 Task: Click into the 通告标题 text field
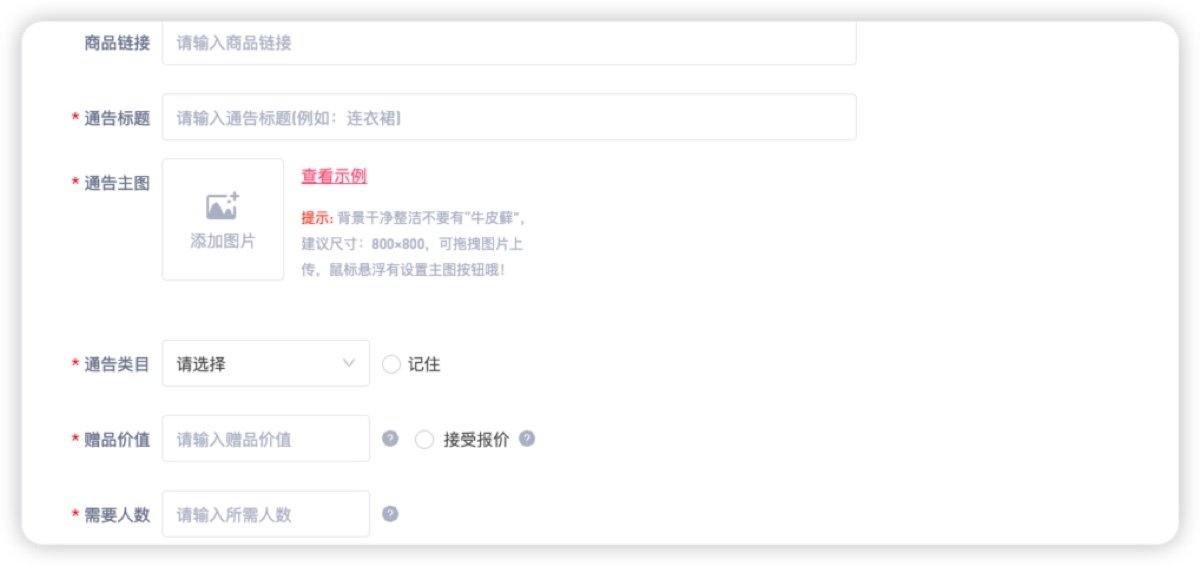click(509, 117)
